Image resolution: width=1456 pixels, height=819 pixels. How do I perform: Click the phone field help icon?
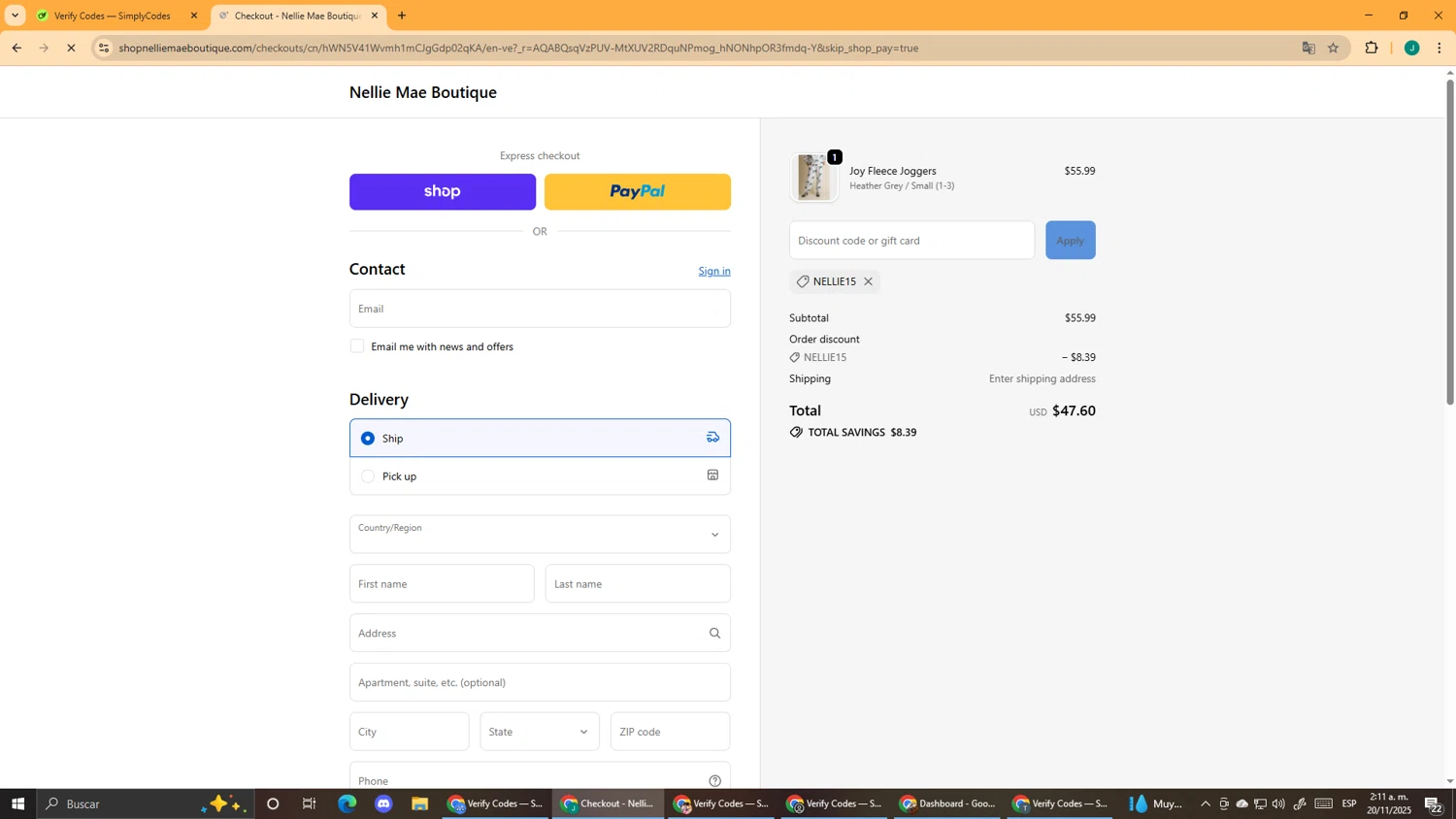[714, 781]
